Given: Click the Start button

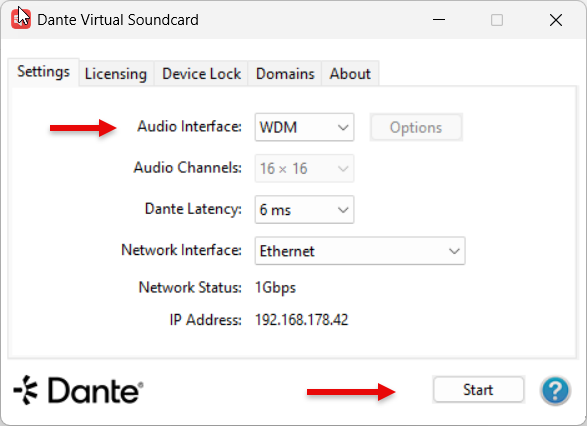Looking at the screenshot, I should [478, 390].
